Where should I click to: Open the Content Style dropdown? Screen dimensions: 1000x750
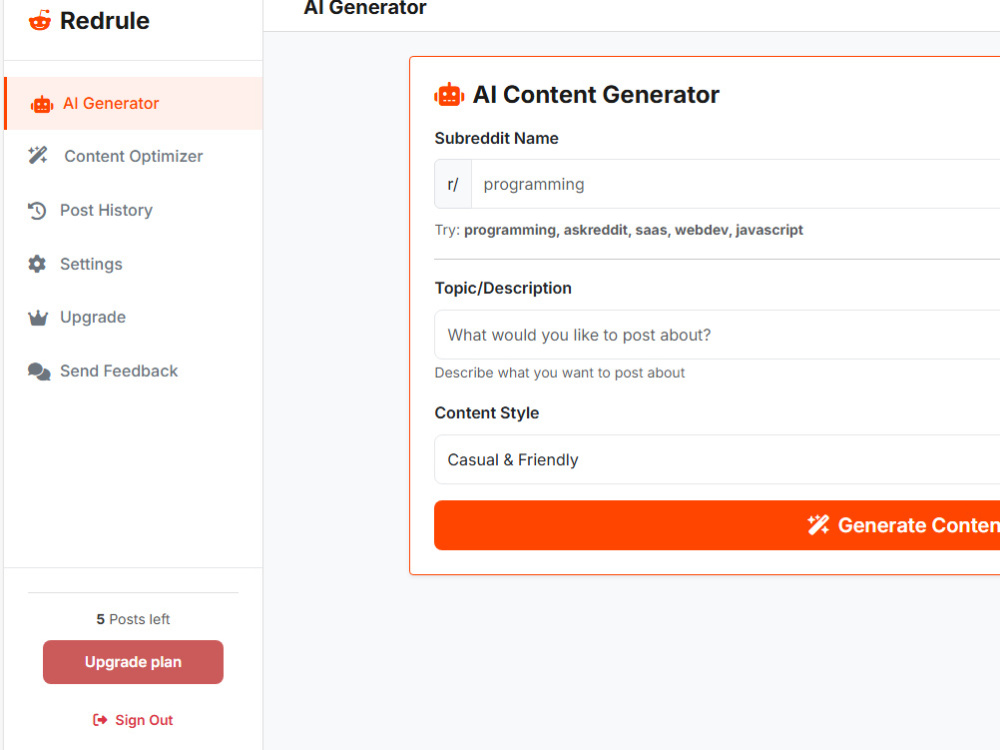tap(717, 459)
